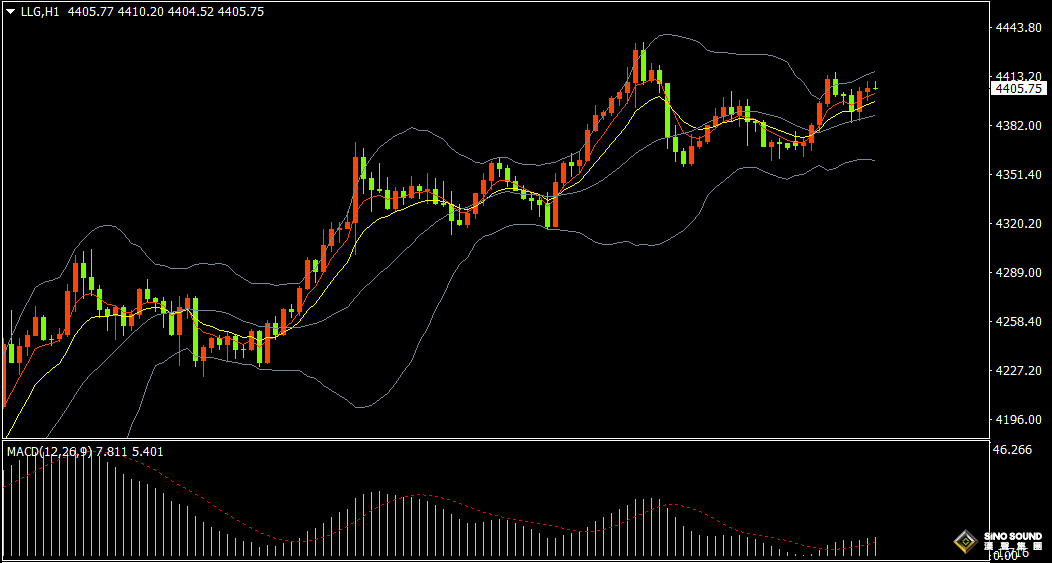Viewport: 1052px width, 563px height.
Task: Click the 4196.00 price axis label
Action: click(1019, 419)
